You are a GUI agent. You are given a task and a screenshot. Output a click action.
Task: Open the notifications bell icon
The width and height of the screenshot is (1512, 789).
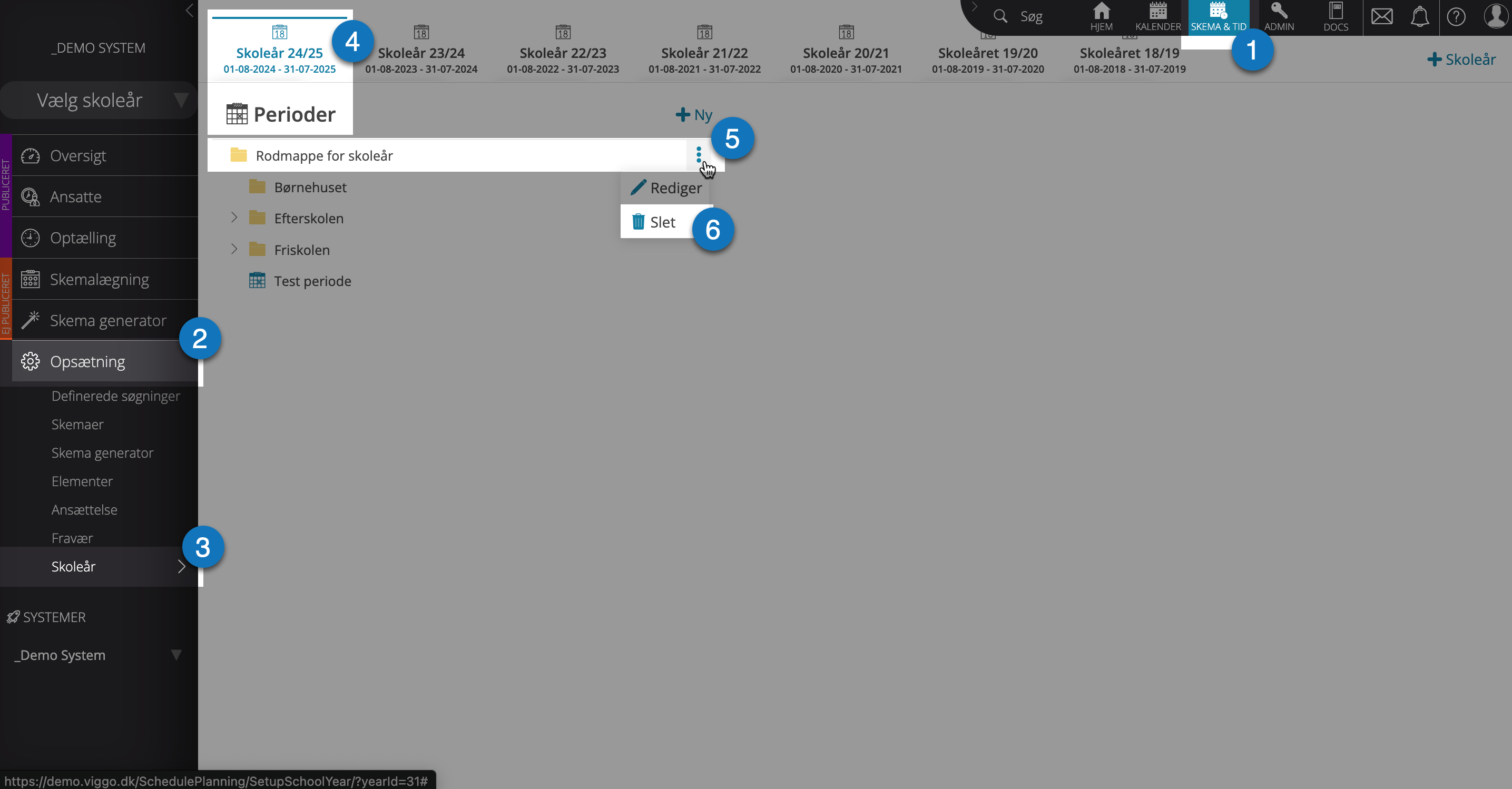(x=1419, y=16)
